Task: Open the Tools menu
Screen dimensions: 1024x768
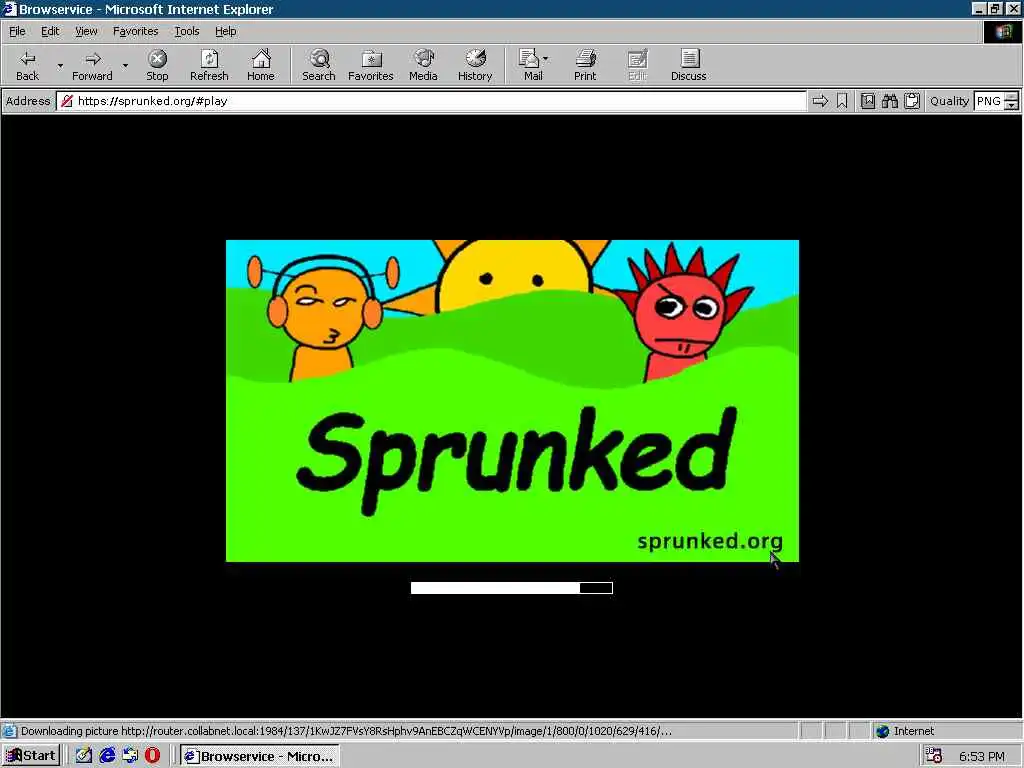Action: [x=186, y=31]
